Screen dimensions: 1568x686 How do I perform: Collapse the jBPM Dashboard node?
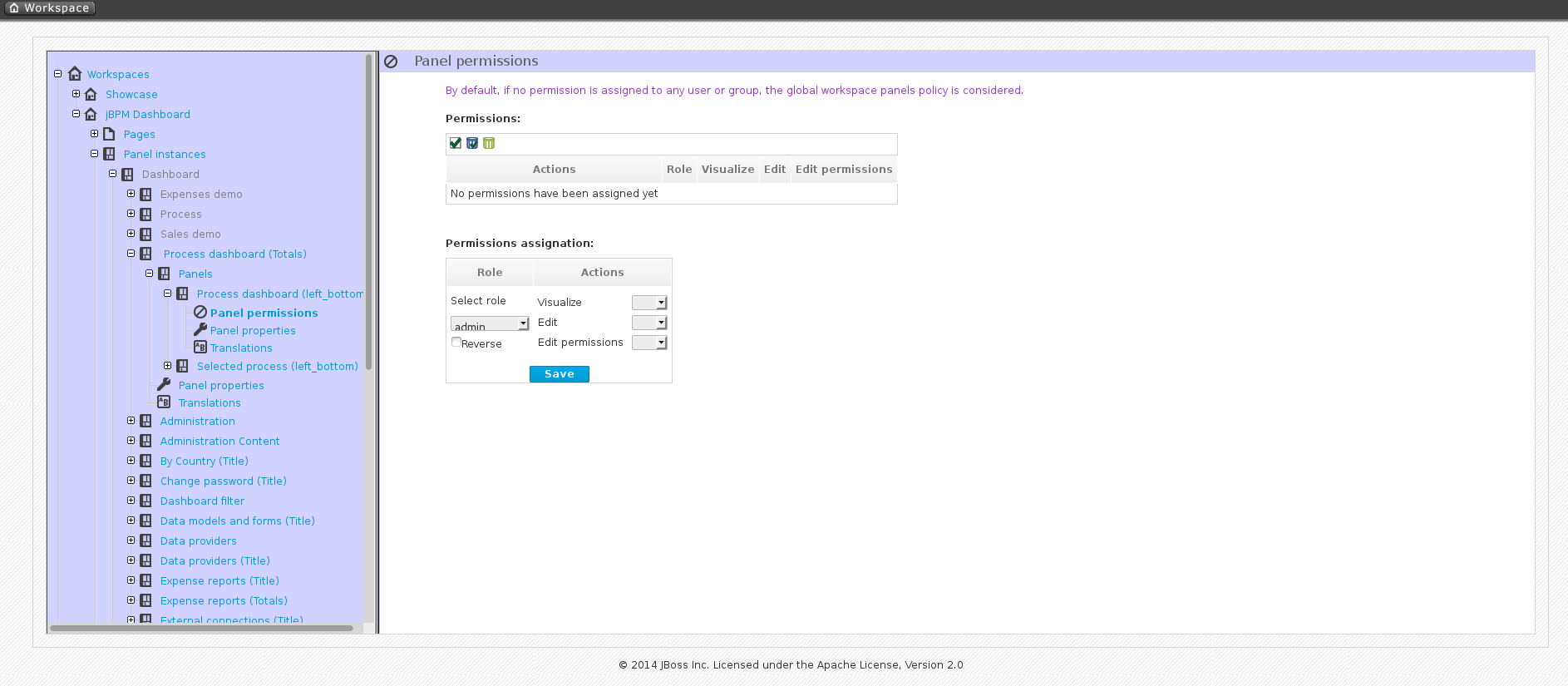pyautogui.click(x=76, y=114)
